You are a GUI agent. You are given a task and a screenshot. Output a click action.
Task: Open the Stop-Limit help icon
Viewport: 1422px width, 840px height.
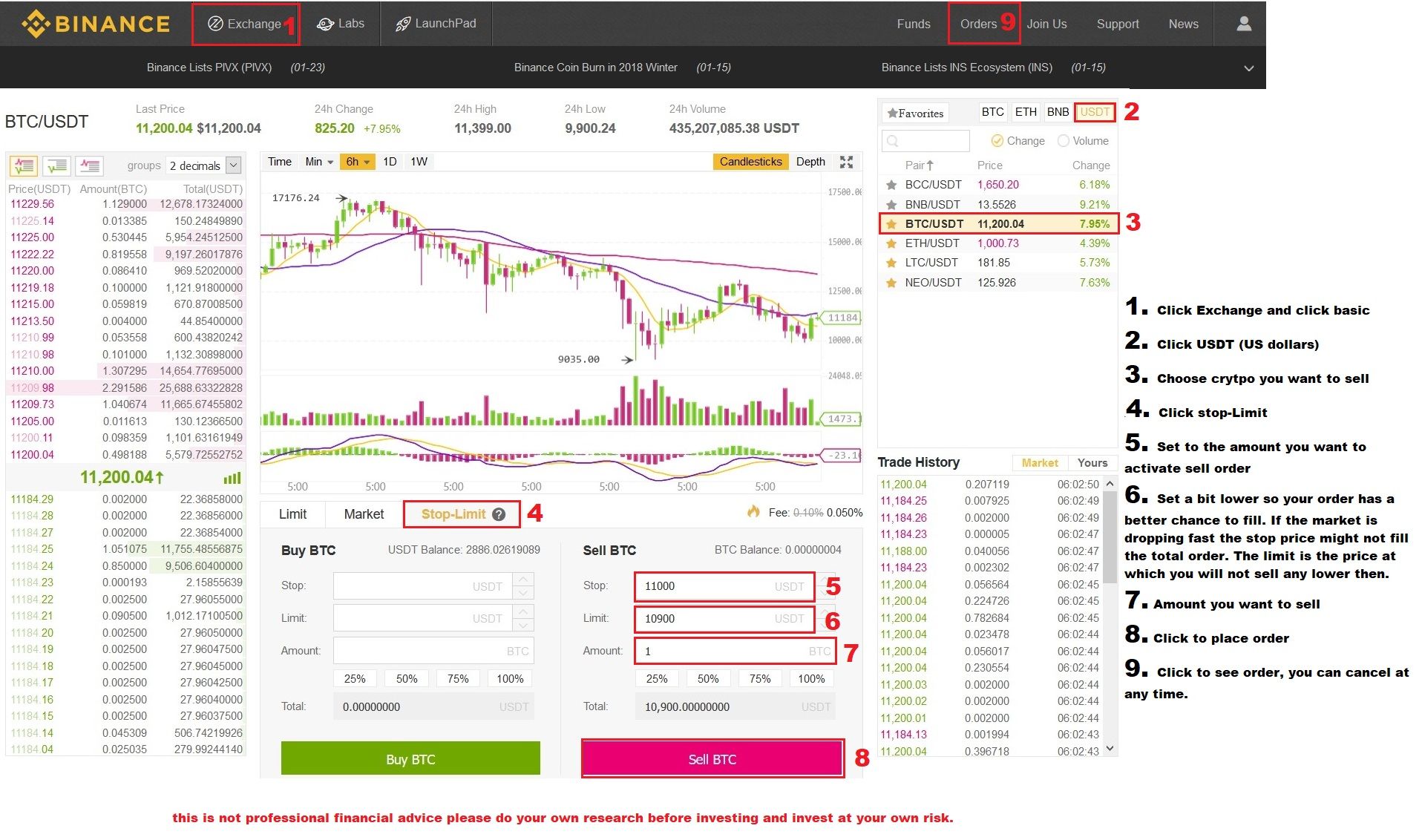(x=498, y=513)
